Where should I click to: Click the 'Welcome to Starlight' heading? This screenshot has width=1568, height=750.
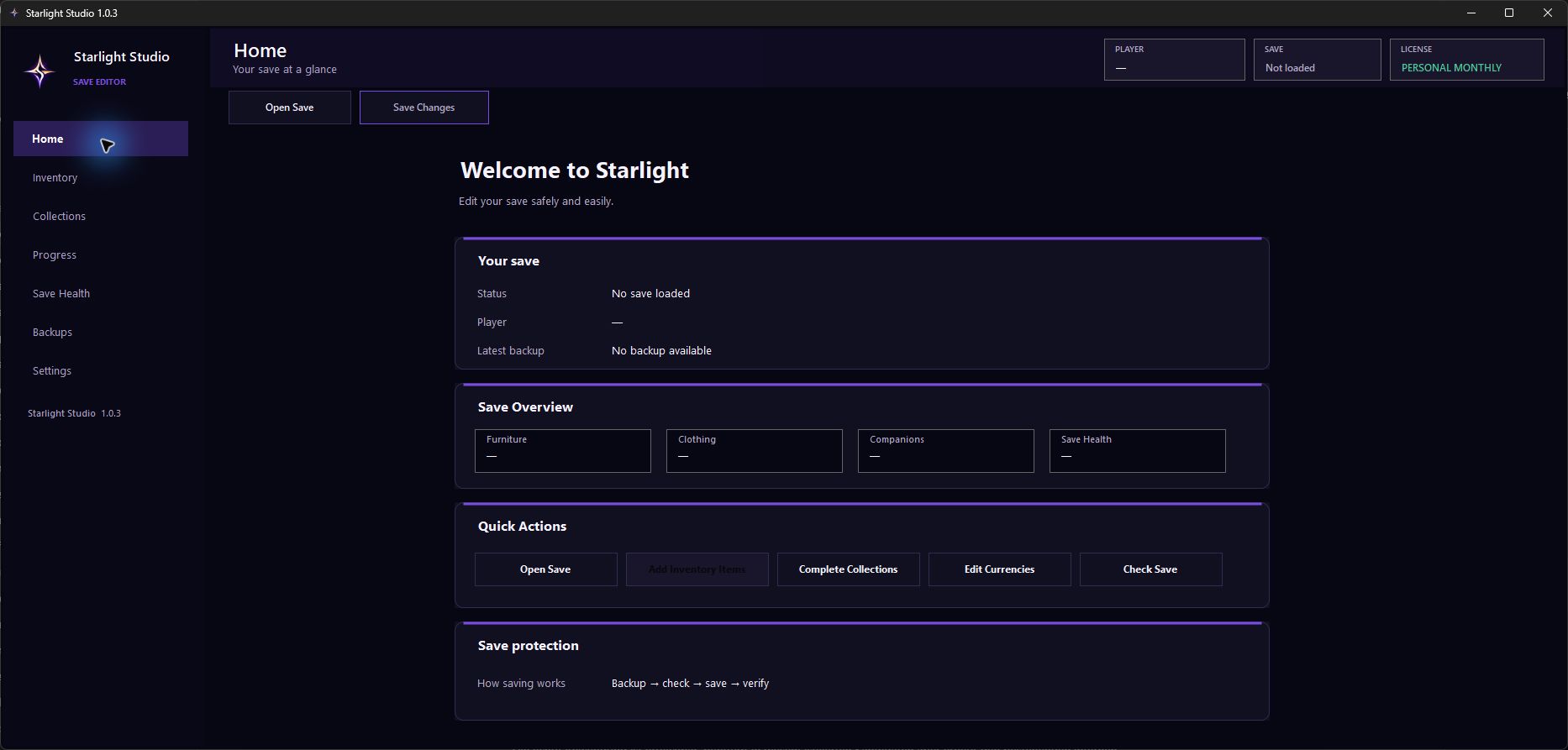[x=575, y=170]
